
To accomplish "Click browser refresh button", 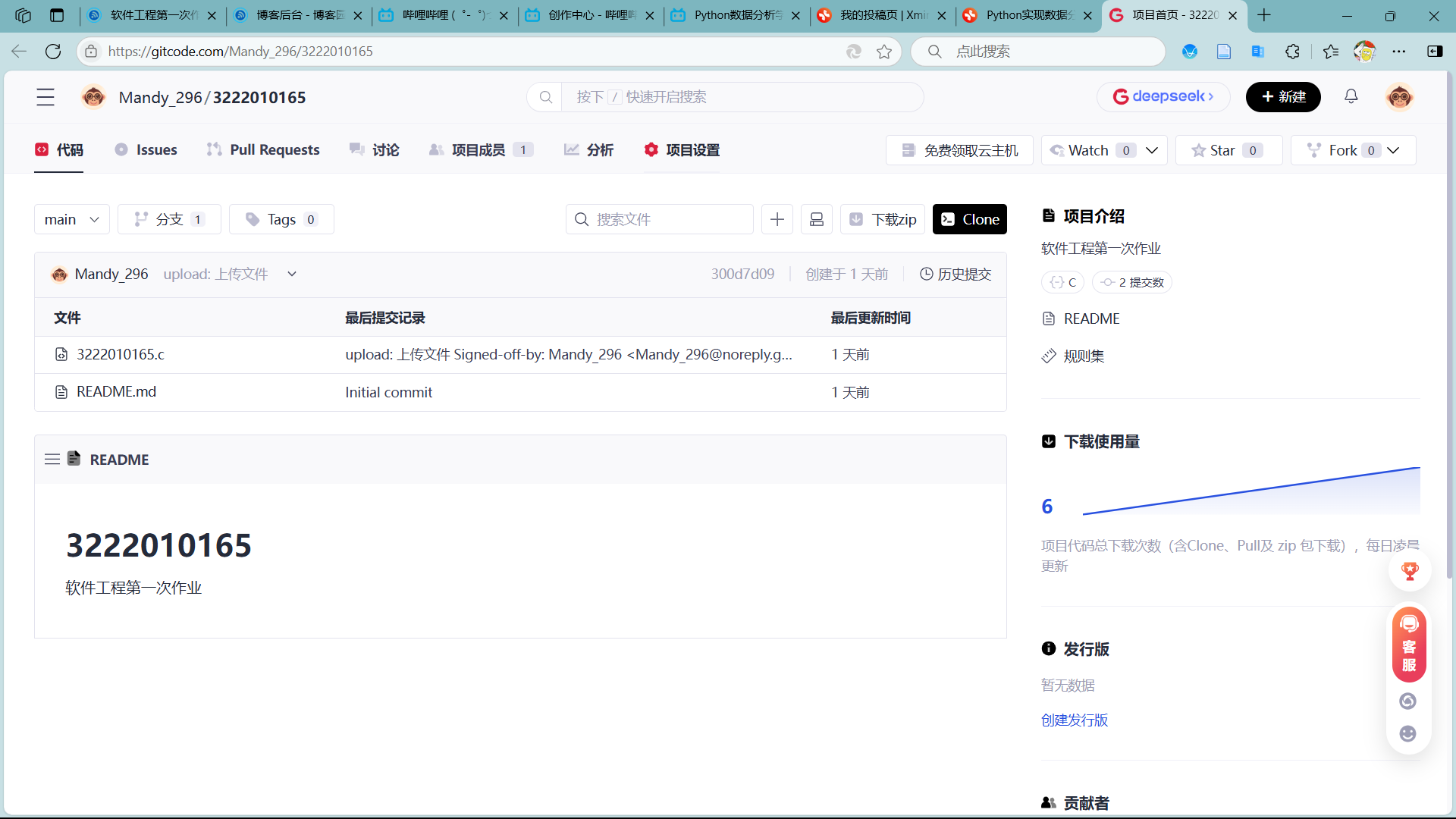I will coord(53,52).
